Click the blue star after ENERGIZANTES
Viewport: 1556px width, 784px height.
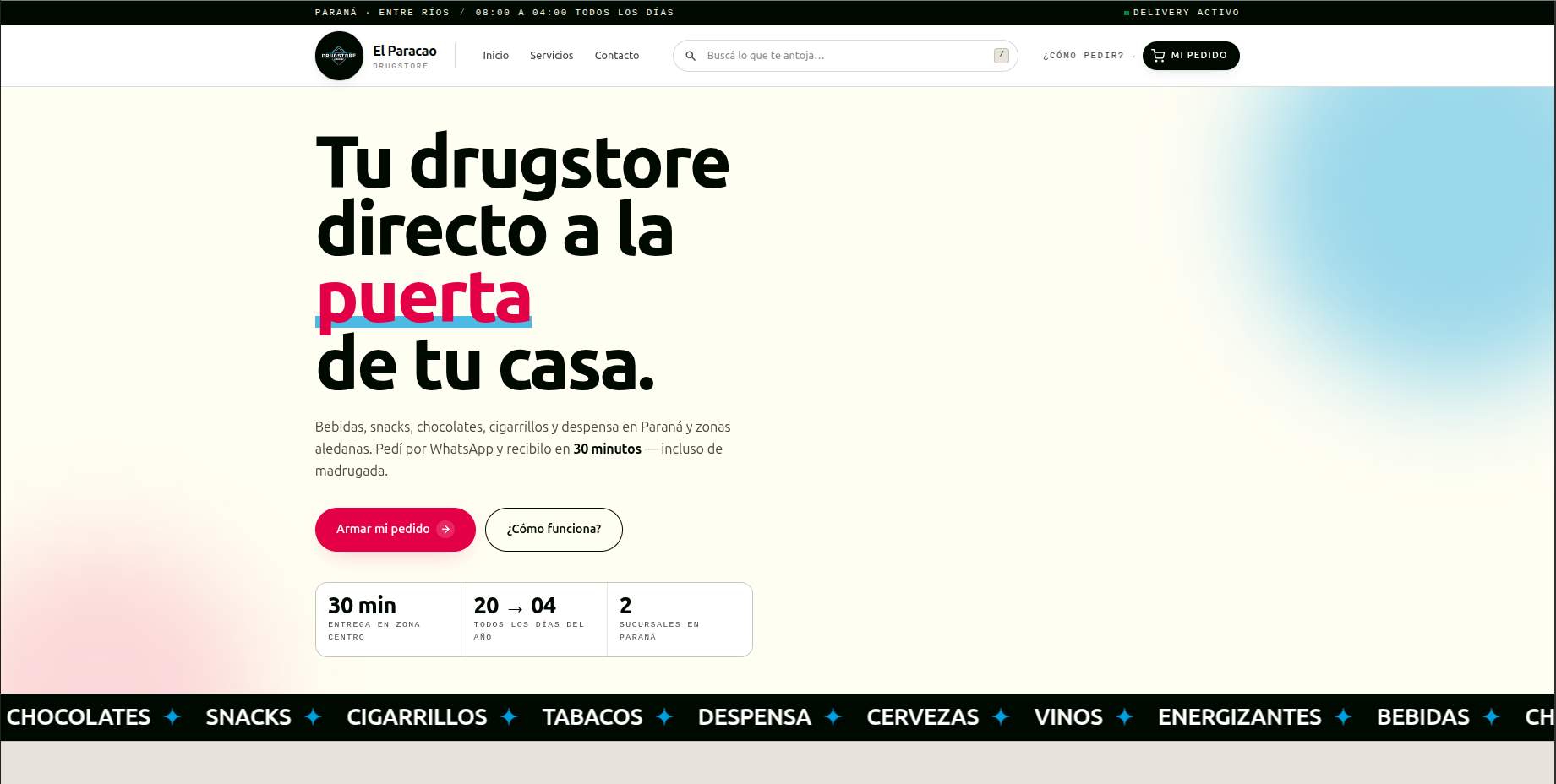click(x=1344, y=717)
